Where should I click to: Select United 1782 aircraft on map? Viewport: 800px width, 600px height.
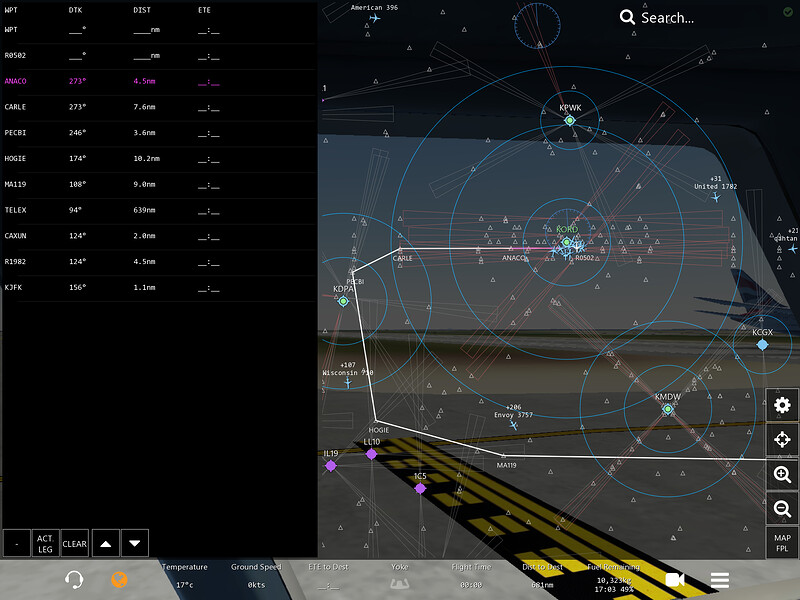716,197
